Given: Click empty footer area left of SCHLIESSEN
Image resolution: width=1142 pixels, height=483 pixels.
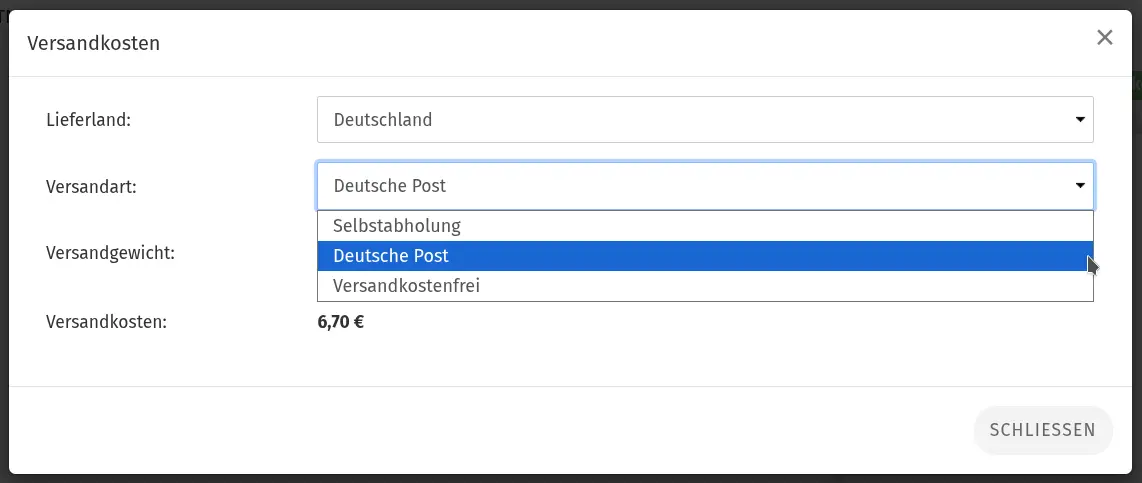Looking at the screenshot, I should 488,430.
